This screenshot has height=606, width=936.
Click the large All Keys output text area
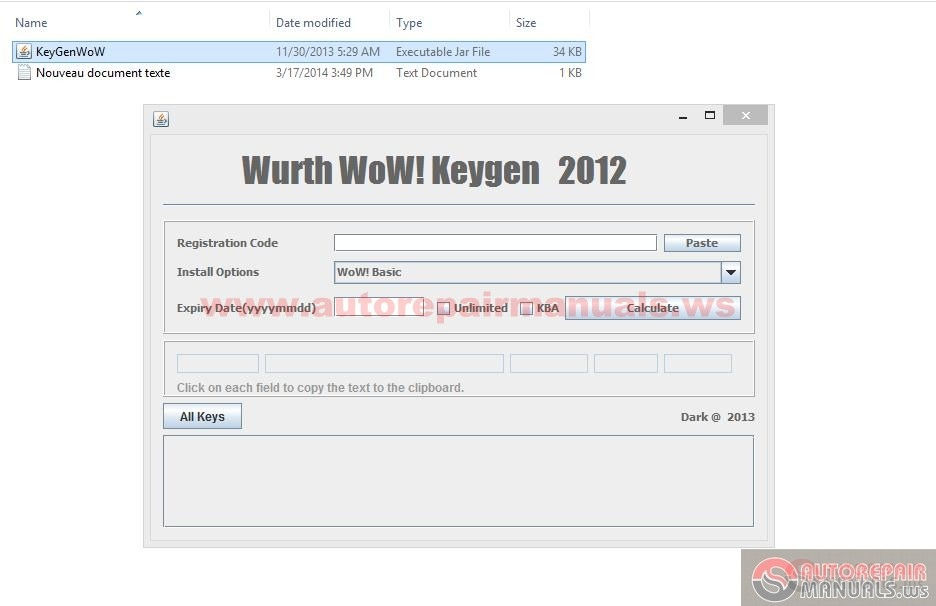point(458,481)
